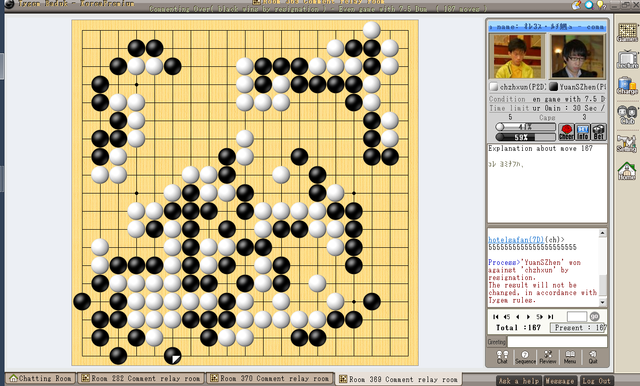Click the white player's 41% support bar
This screenshot has width=640, height=386.
click(x=525, y=127)
